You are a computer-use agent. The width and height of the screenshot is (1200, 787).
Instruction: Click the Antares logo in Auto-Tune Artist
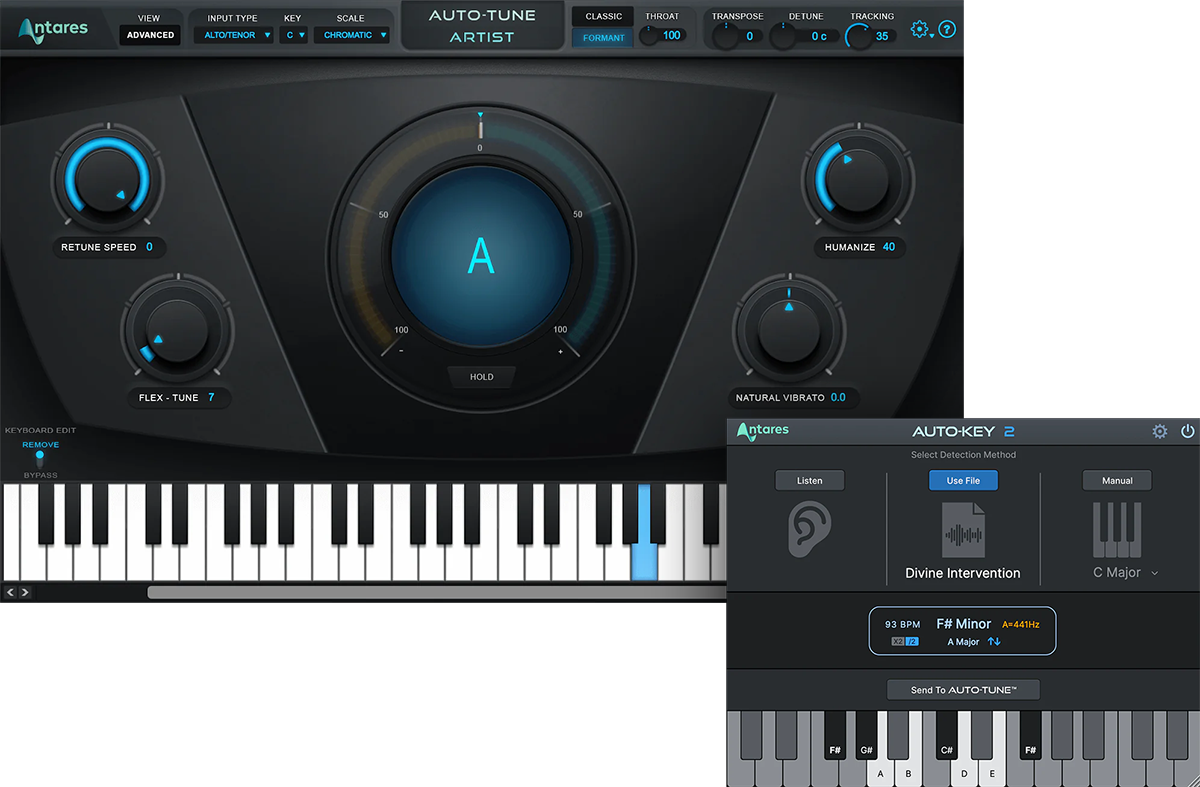[53, 29]
